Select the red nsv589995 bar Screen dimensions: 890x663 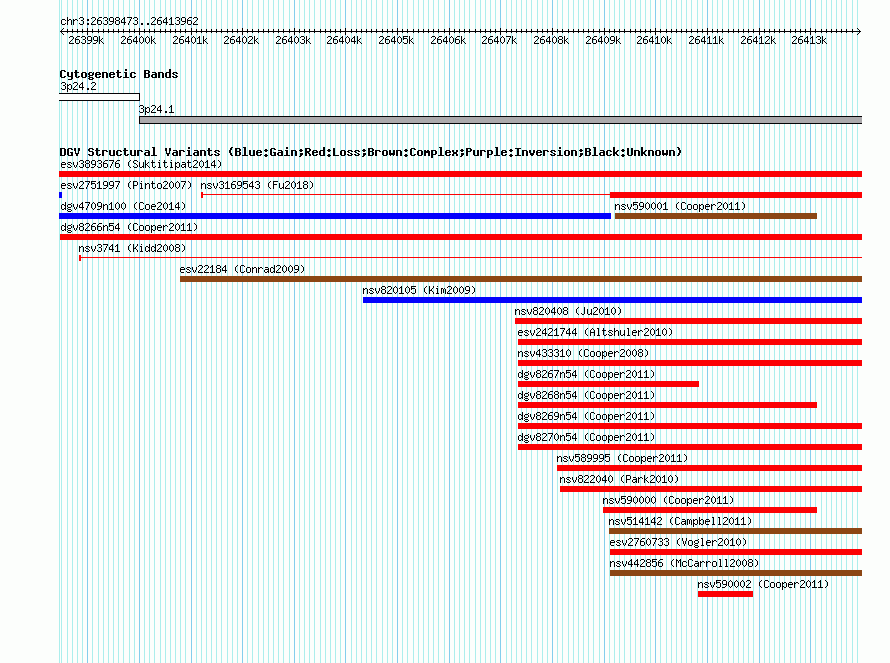[x=710, y=468]
